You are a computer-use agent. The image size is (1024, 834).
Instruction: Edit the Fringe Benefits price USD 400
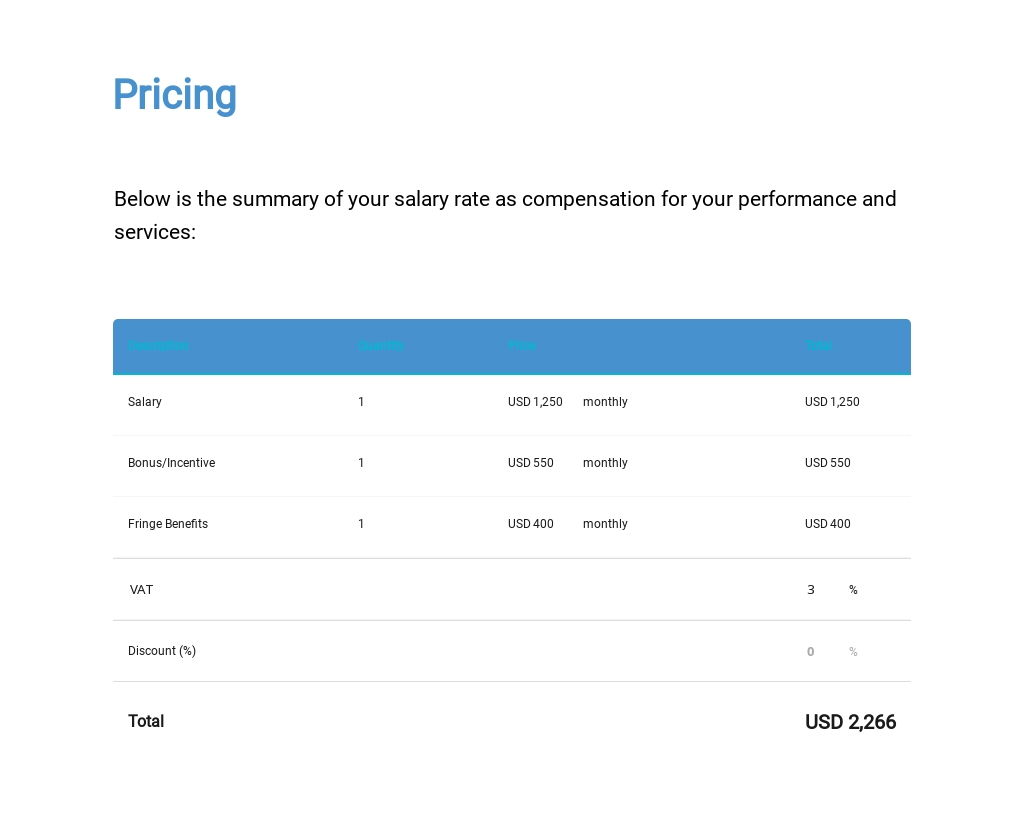tap(530, 524)
